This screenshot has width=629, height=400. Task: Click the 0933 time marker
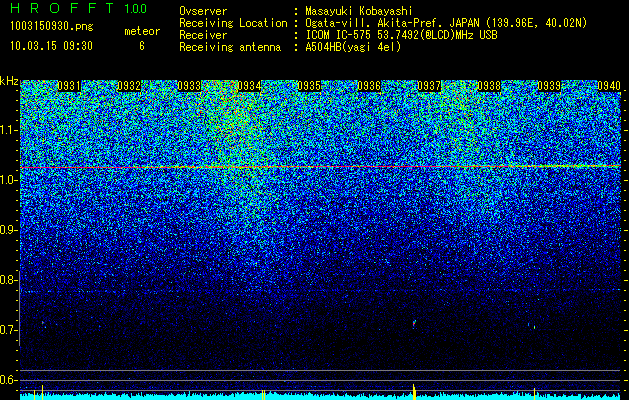click(x=189, y=86)
